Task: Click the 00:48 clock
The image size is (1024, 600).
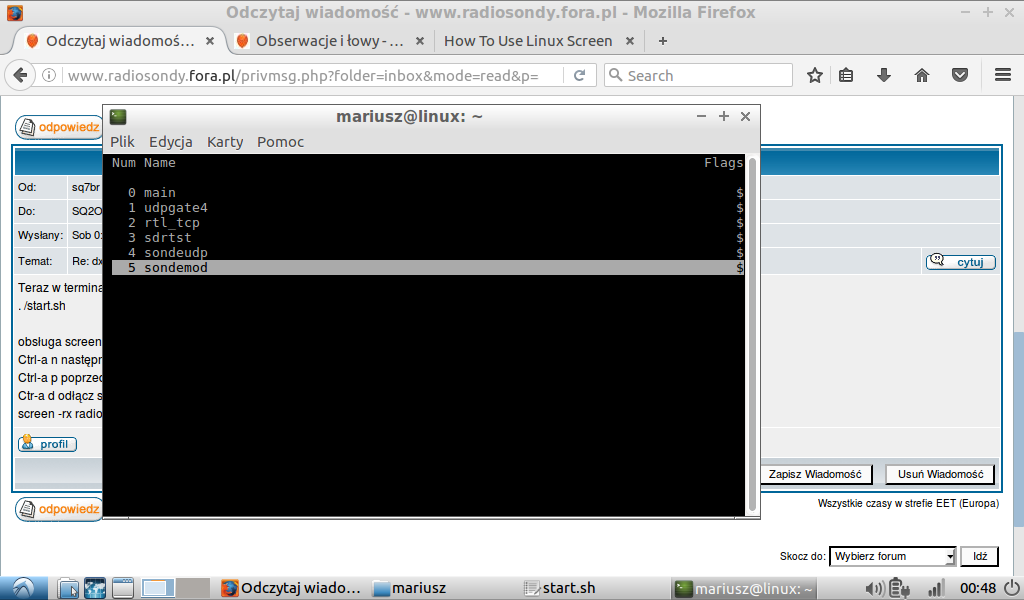Action: (978, 588)
